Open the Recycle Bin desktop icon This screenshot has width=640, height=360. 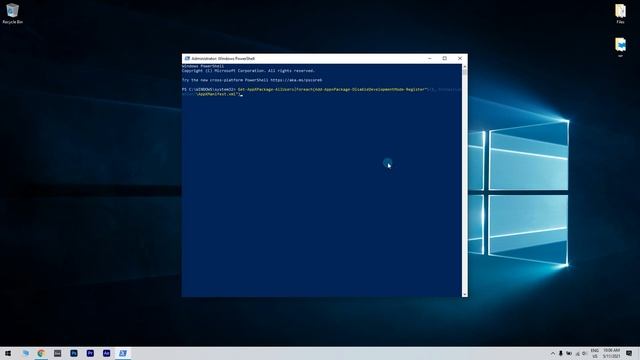pos(12,13)
